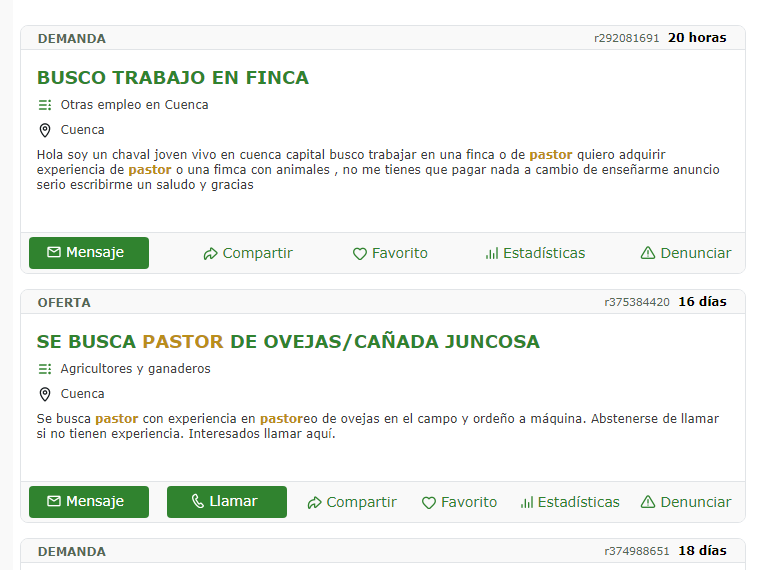Click reference number r375384420
Screen dimensions: 758x570
tap(637, 303)
